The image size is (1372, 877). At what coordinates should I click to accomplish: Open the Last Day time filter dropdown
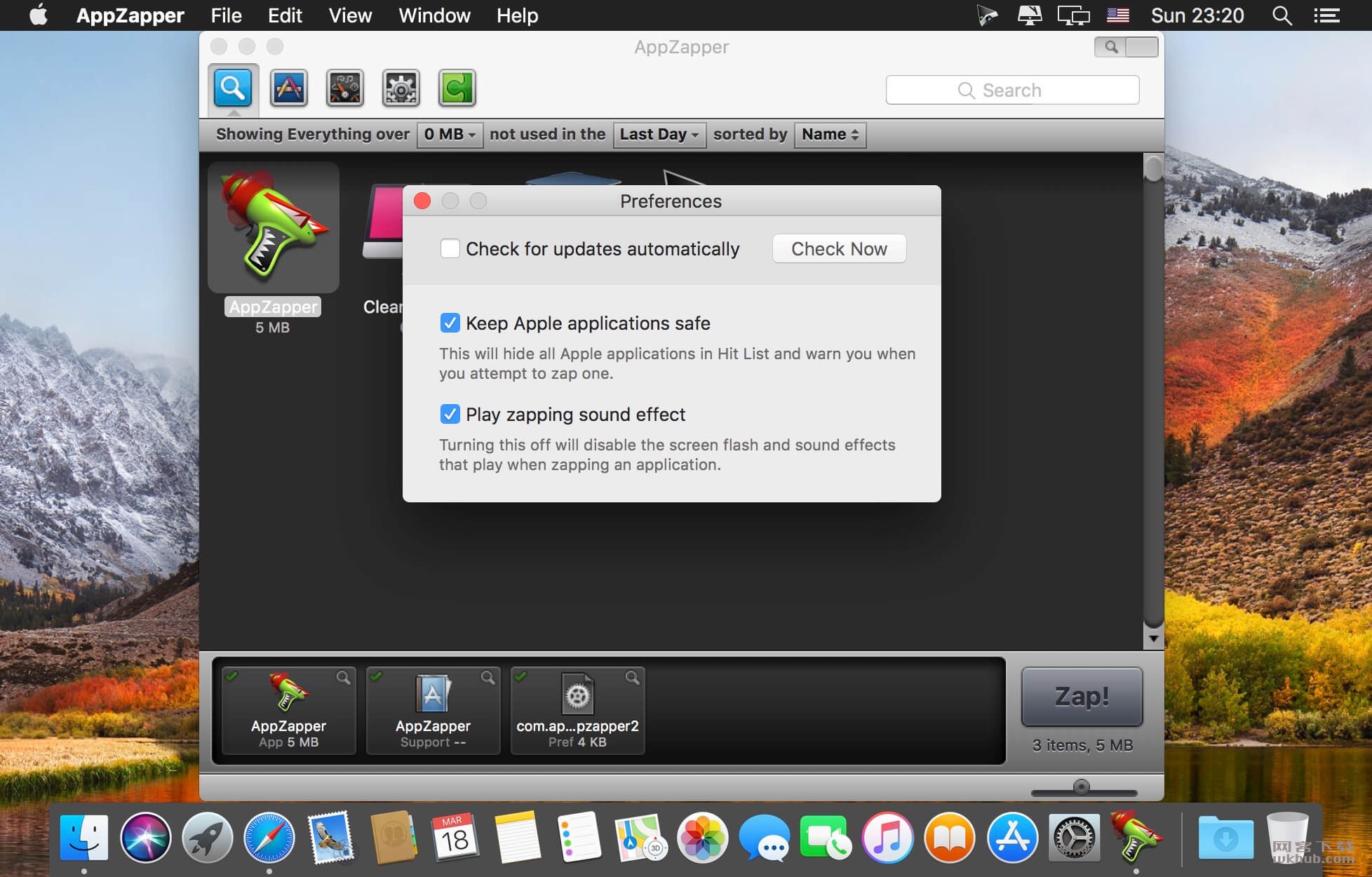[659, 134]
